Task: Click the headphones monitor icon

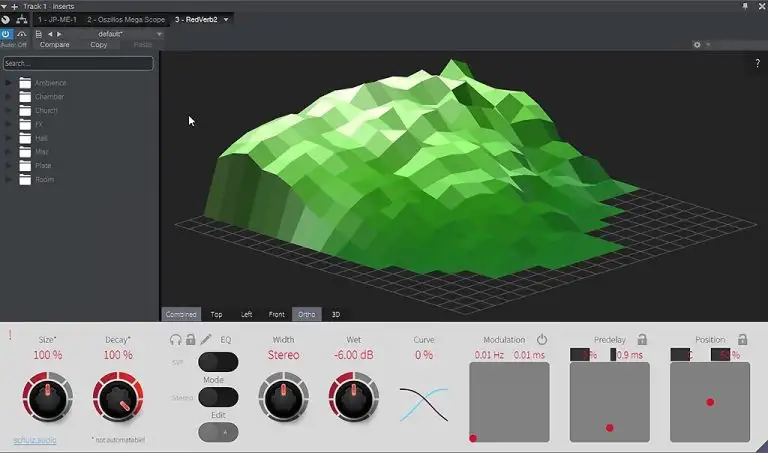Action: click(x=176, y=339)
